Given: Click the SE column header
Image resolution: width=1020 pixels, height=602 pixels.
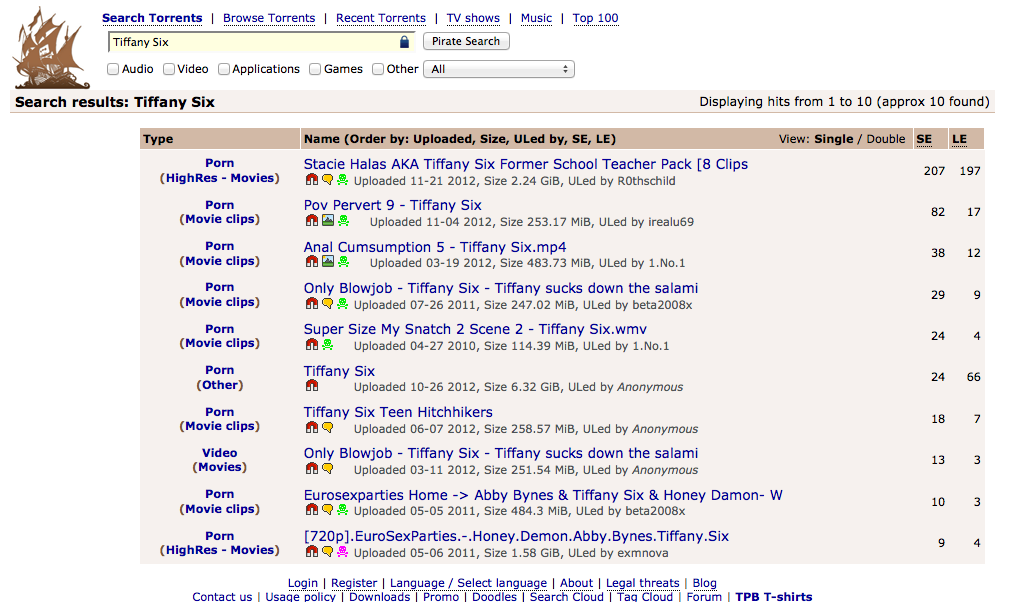Looking at the screenshot, I should (924, 139).
